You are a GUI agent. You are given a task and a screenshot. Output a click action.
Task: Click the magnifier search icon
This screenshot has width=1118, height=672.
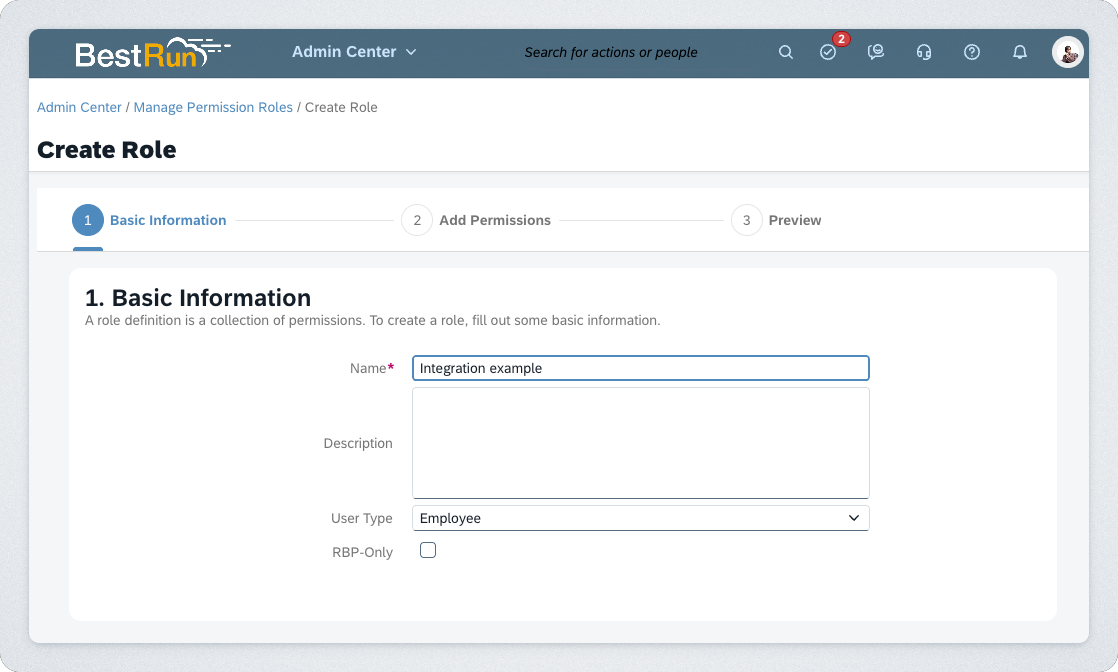786,52
